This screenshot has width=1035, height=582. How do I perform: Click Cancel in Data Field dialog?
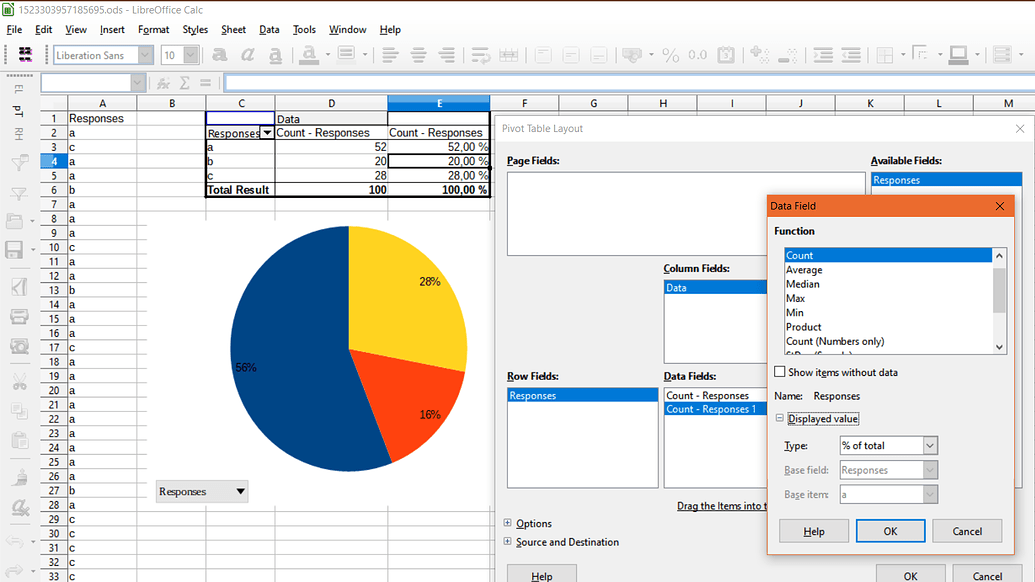click(967, 531)
